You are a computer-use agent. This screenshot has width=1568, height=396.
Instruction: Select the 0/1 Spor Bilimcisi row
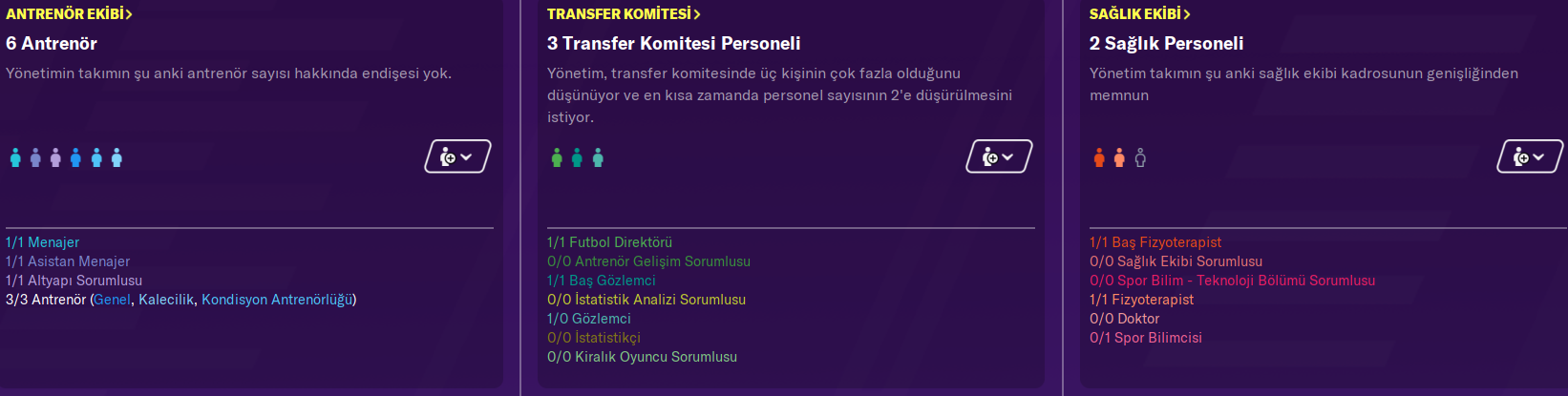coord(1145,338)
